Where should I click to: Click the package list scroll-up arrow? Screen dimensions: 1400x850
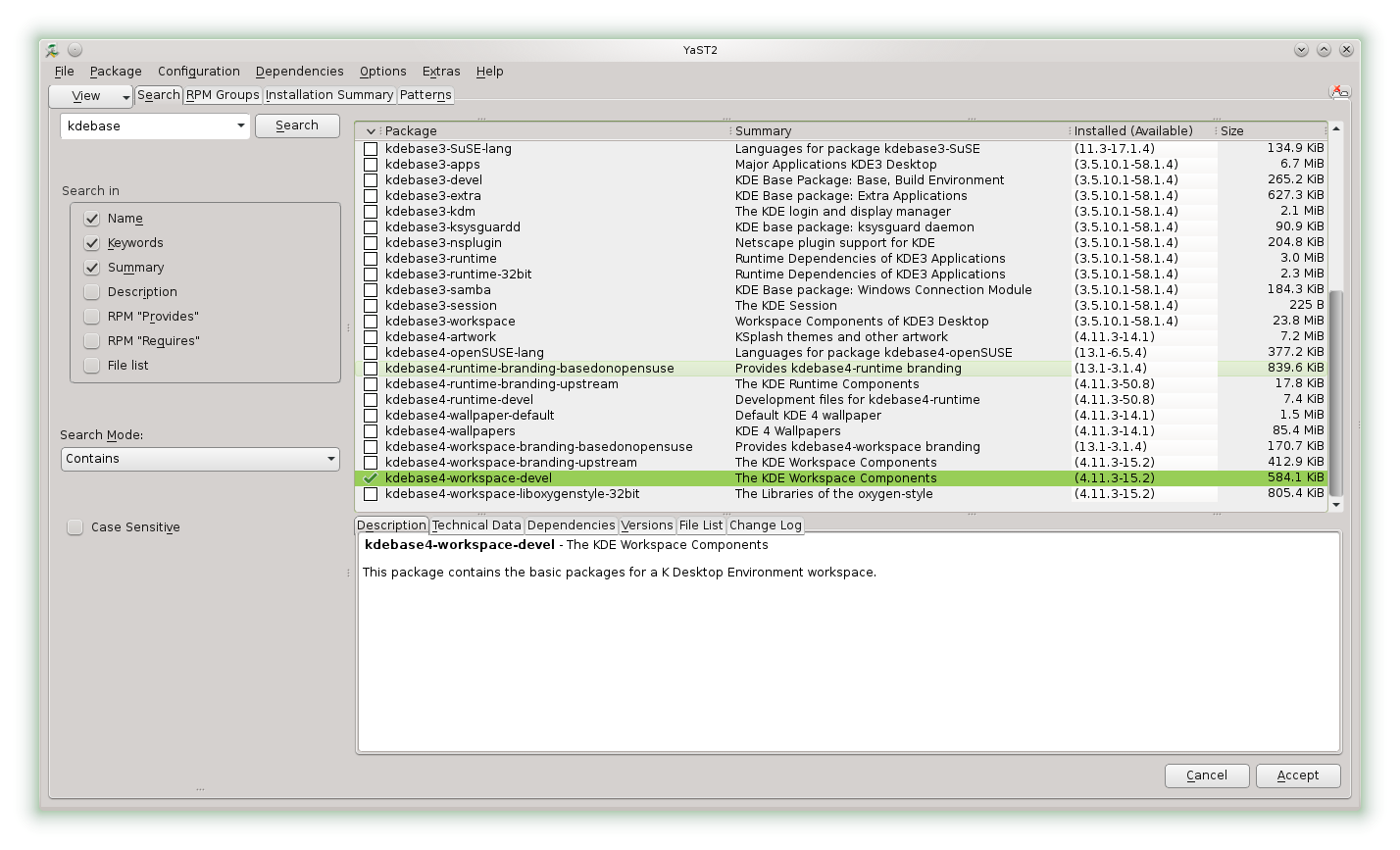coord(1335,128)
